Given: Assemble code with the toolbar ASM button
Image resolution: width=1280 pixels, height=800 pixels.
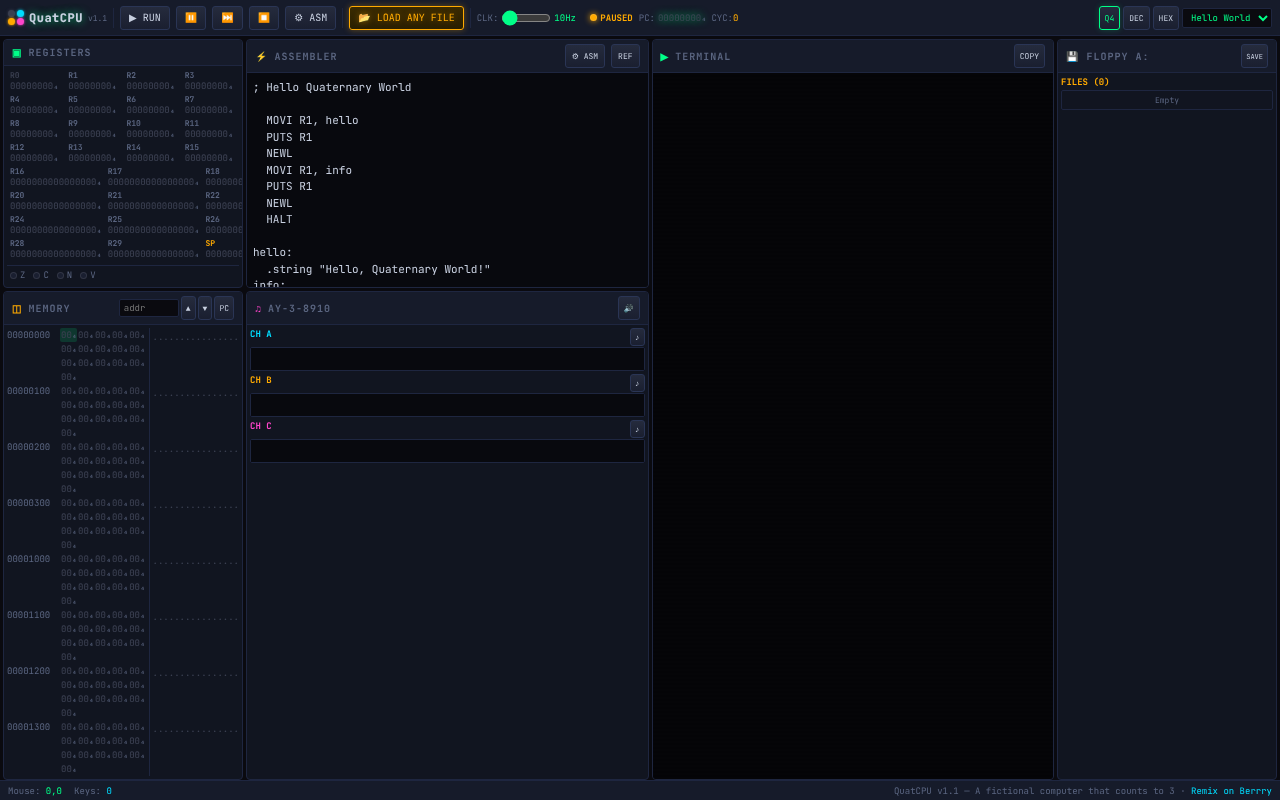Looking at the screenshot, I should [310, 18].
